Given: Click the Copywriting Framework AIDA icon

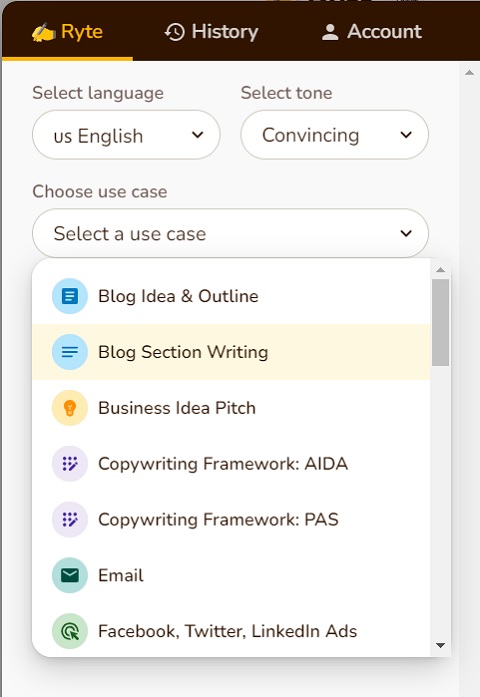Looking at the screenshot, I should [x=70, y=464].
